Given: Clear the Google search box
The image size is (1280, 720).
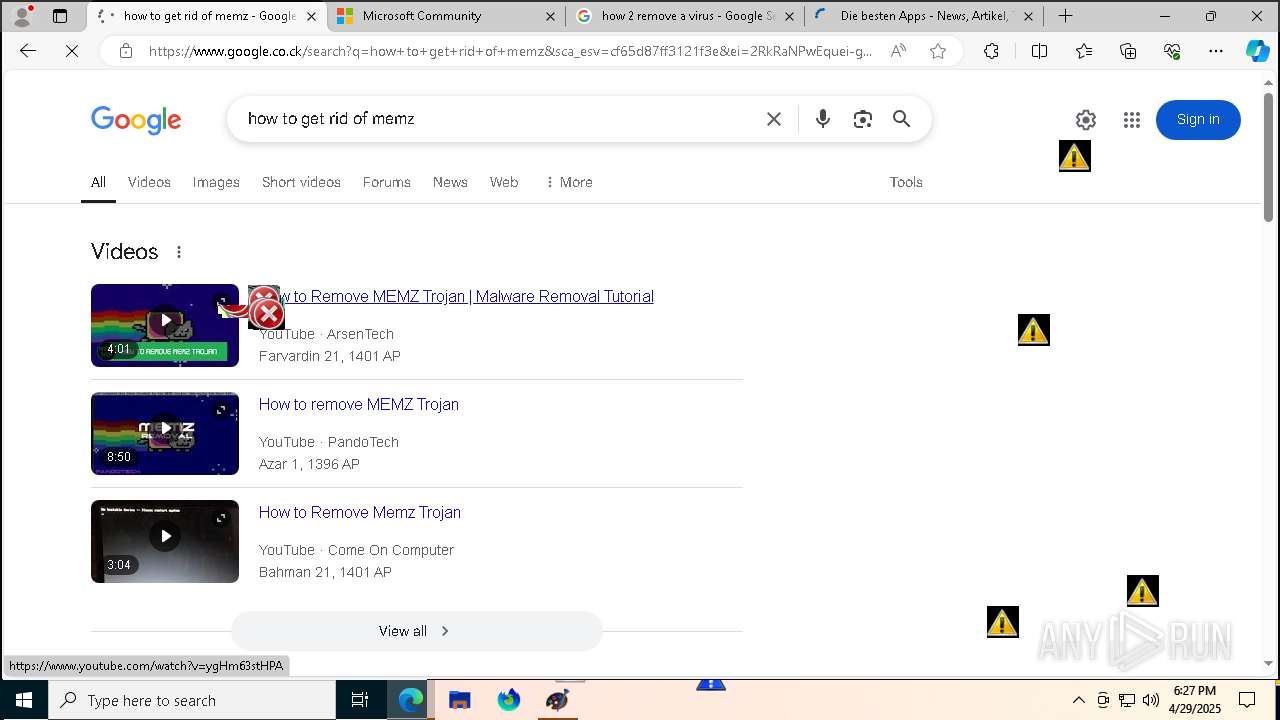Looking at the screenshot, I should (774, 119).
